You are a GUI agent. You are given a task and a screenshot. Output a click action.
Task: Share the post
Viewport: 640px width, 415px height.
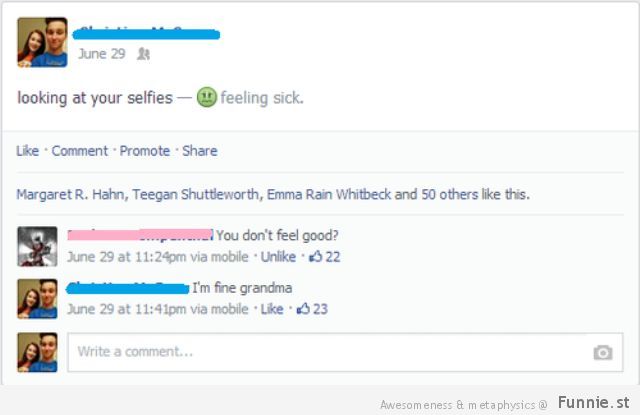click(200, 151)
